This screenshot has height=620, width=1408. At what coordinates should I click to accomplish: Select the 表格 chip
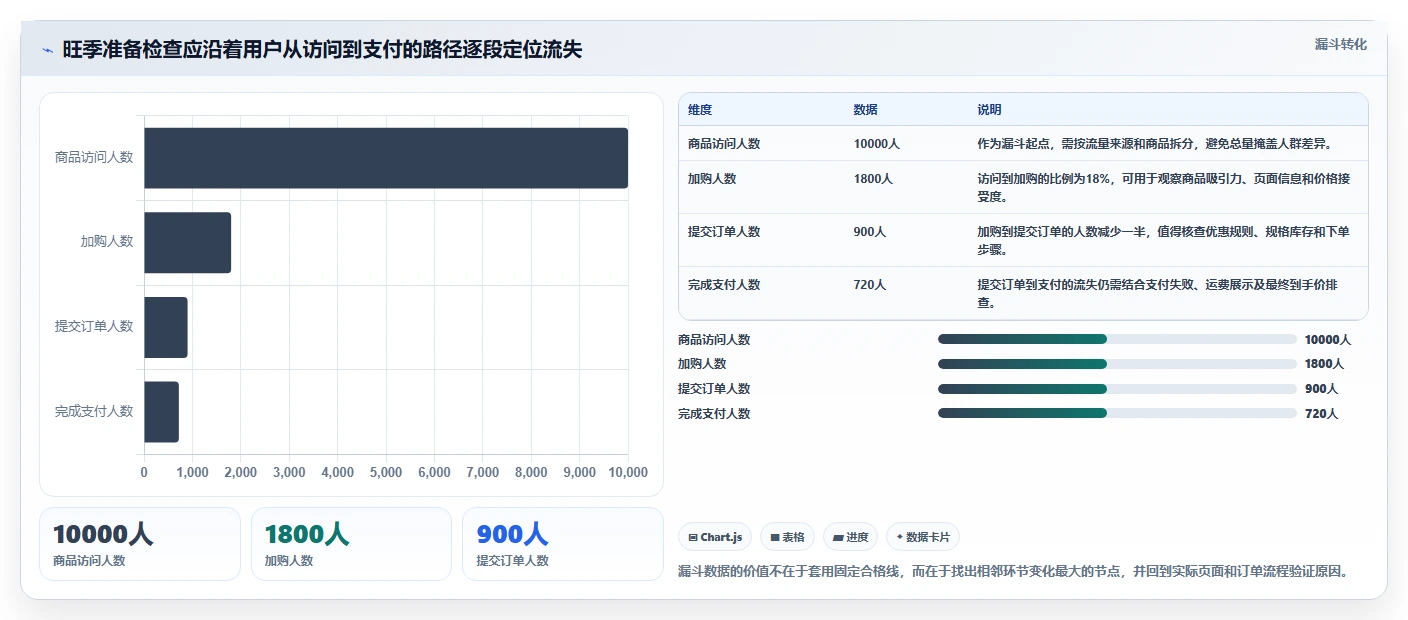pyautogui.click(x=787, y=537)
